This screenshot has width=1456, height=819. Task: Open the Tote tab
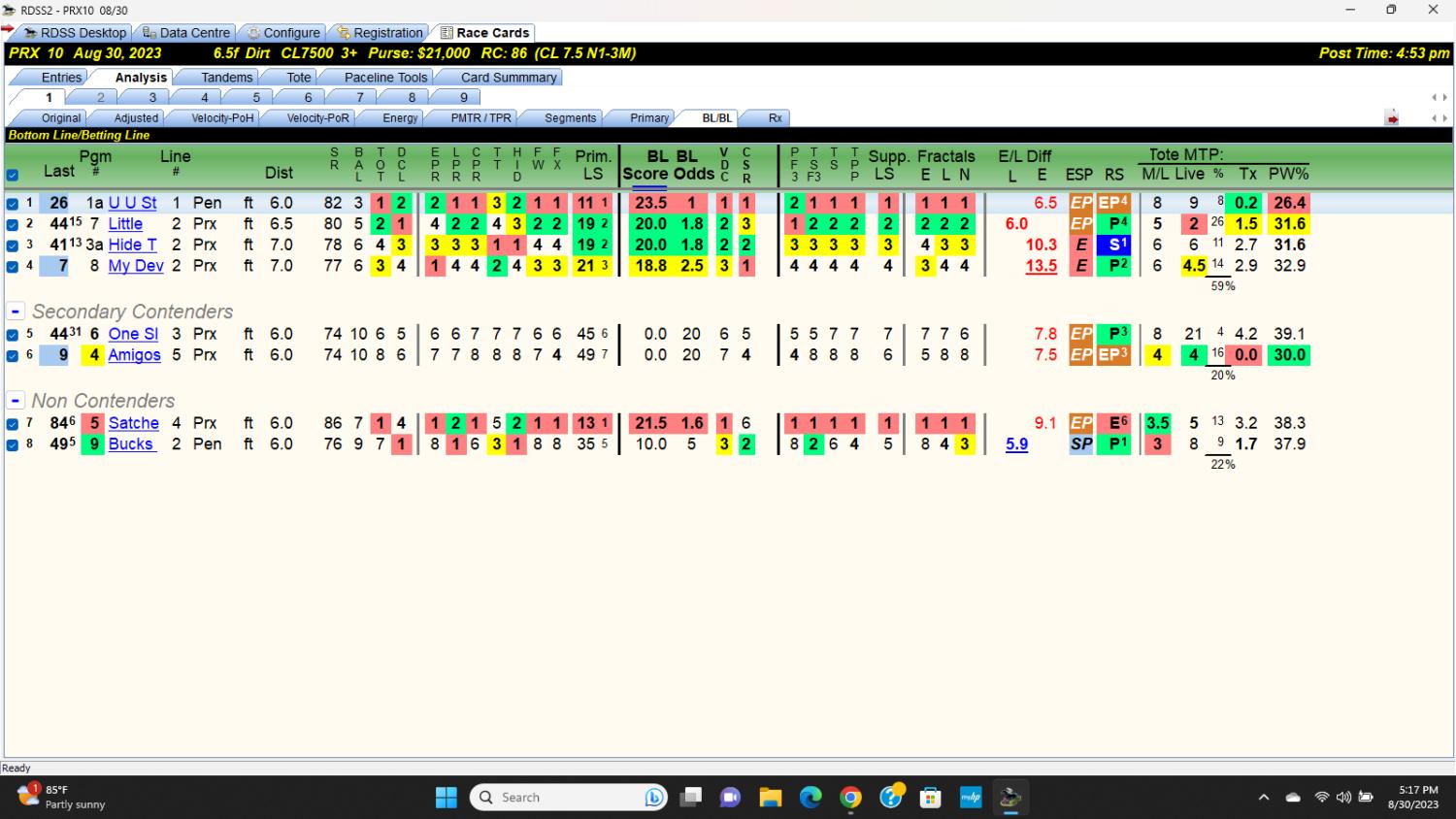tap(299, 78)
